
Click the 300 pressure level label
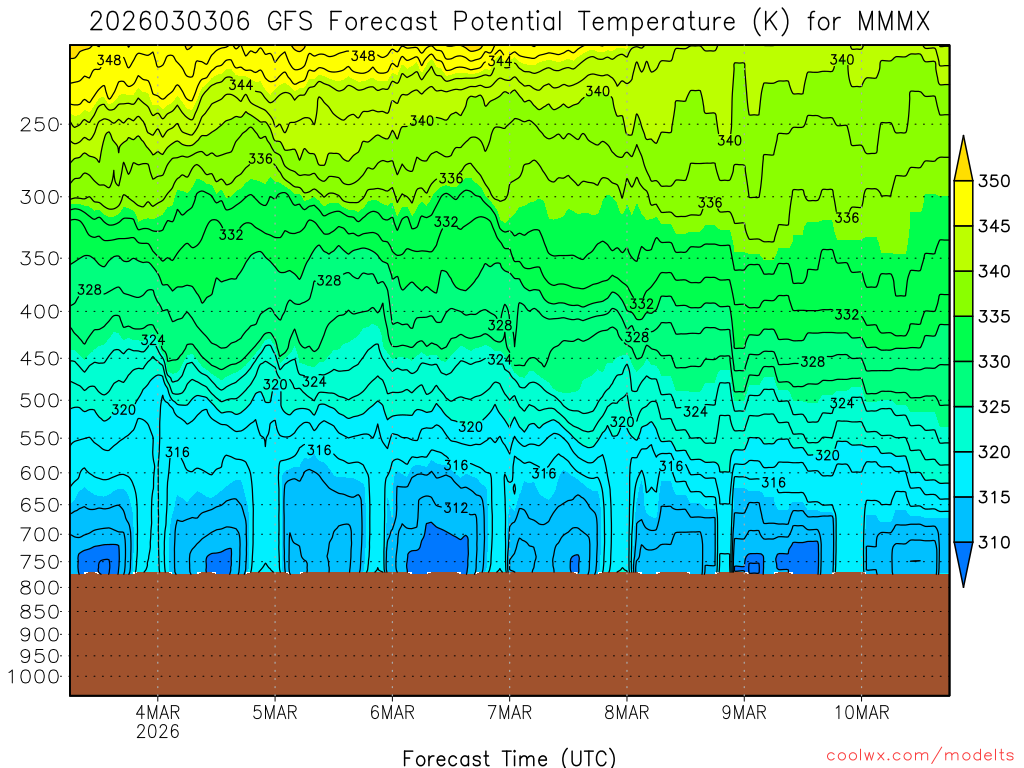(40, 197)
